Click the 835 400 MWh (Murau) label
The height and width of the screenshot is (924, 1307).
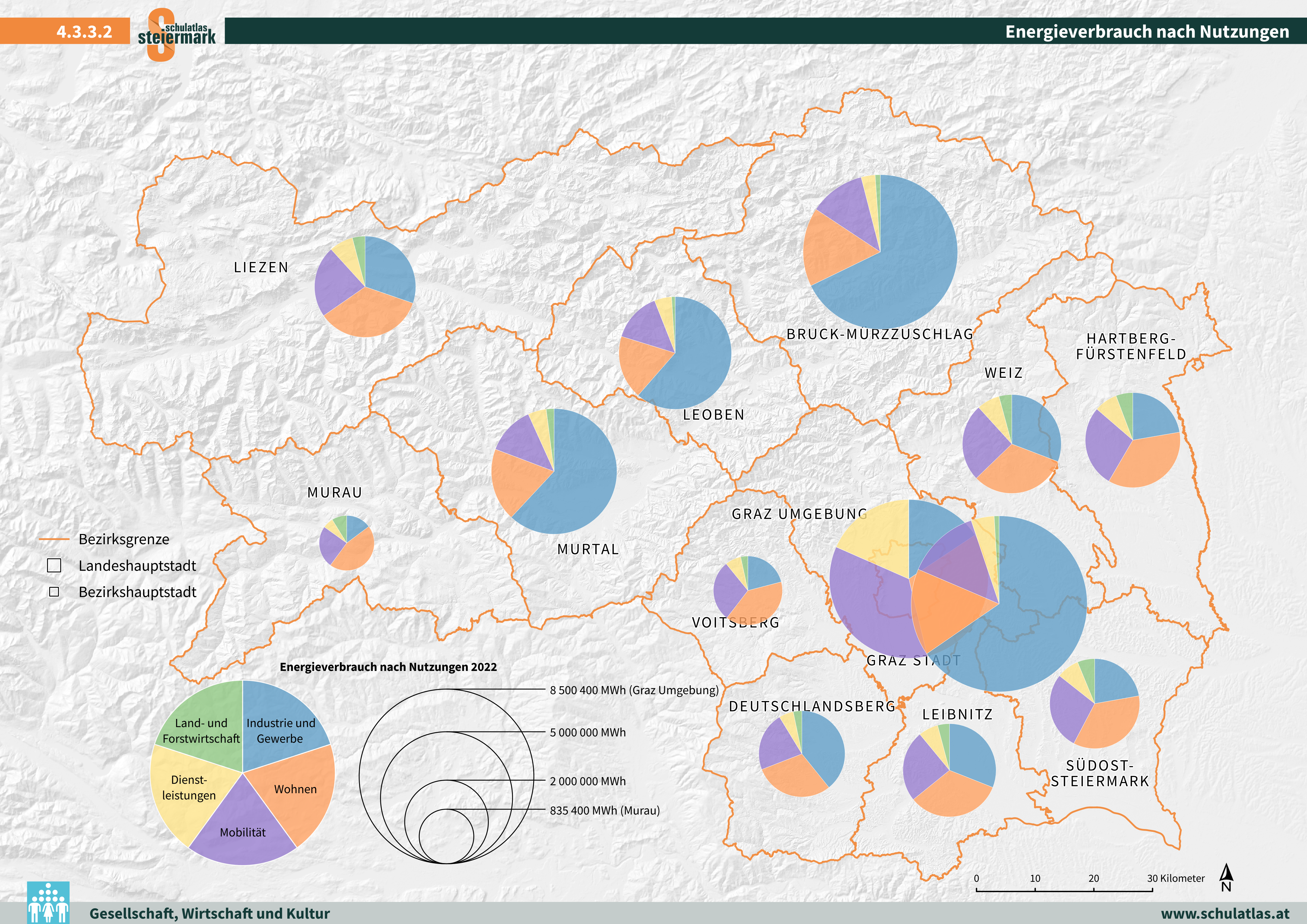[604, 810]
